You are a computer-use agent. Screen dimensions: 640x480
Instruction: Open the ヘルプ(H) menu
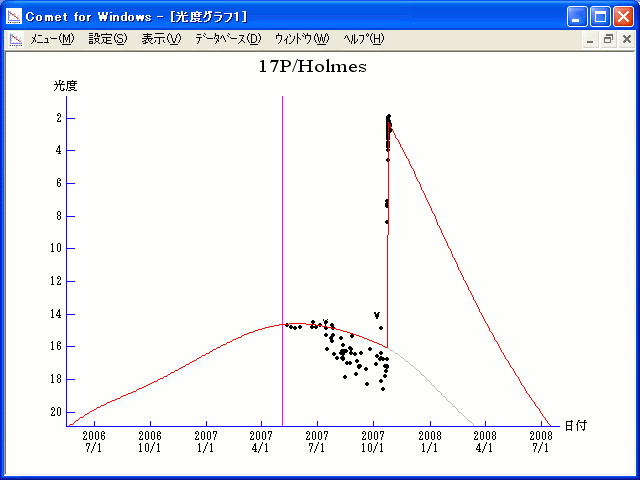click(x=363, y=39)
